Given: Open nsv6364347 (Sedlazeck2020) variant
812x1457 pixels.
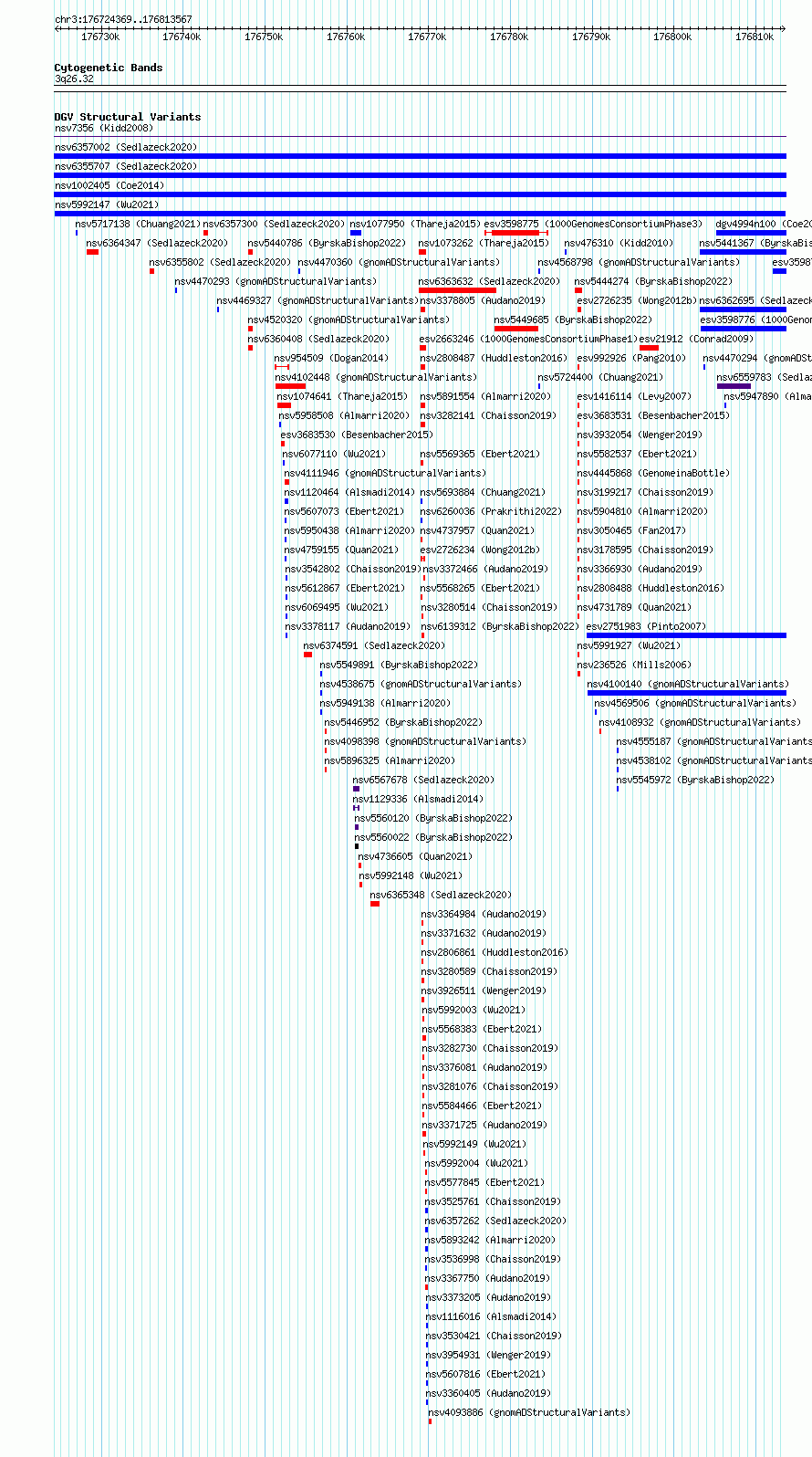Looking at the screenshot, I should pyautogui.click(x=157, y=244).
